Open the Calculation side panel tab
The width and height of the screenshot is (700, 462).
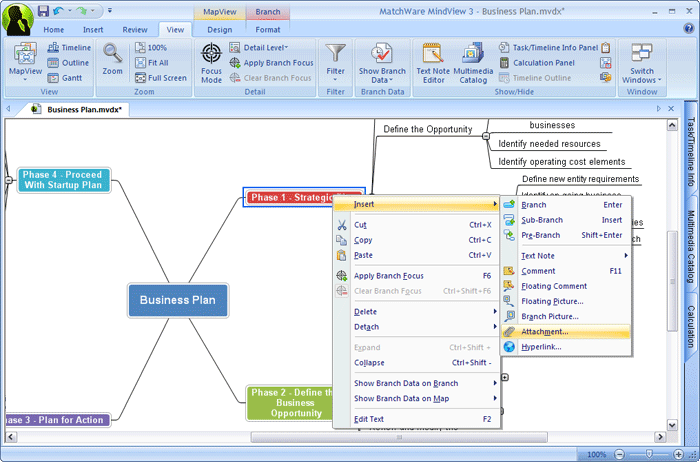coord(691,327)
